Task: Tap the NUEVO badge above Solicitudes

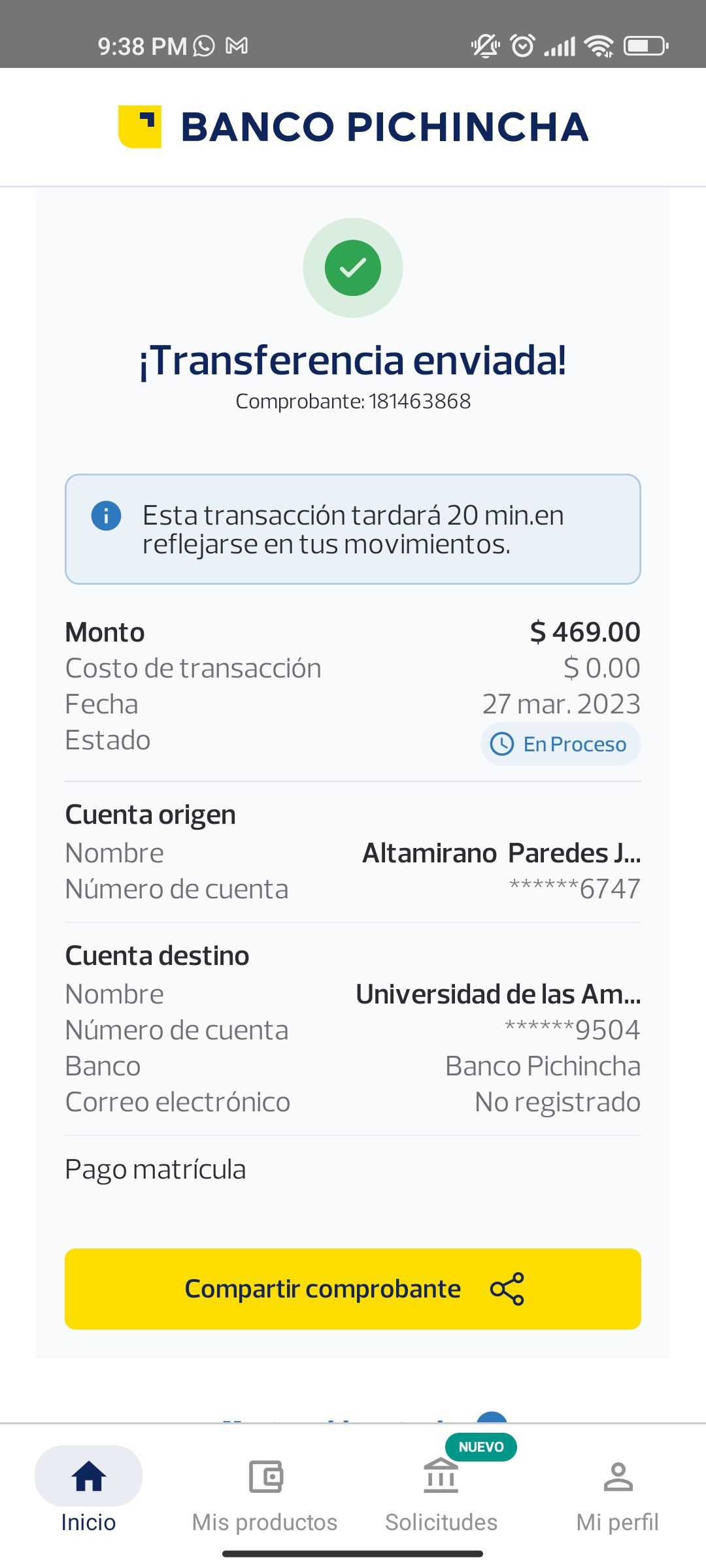Action: click(x=481, y=1447)
